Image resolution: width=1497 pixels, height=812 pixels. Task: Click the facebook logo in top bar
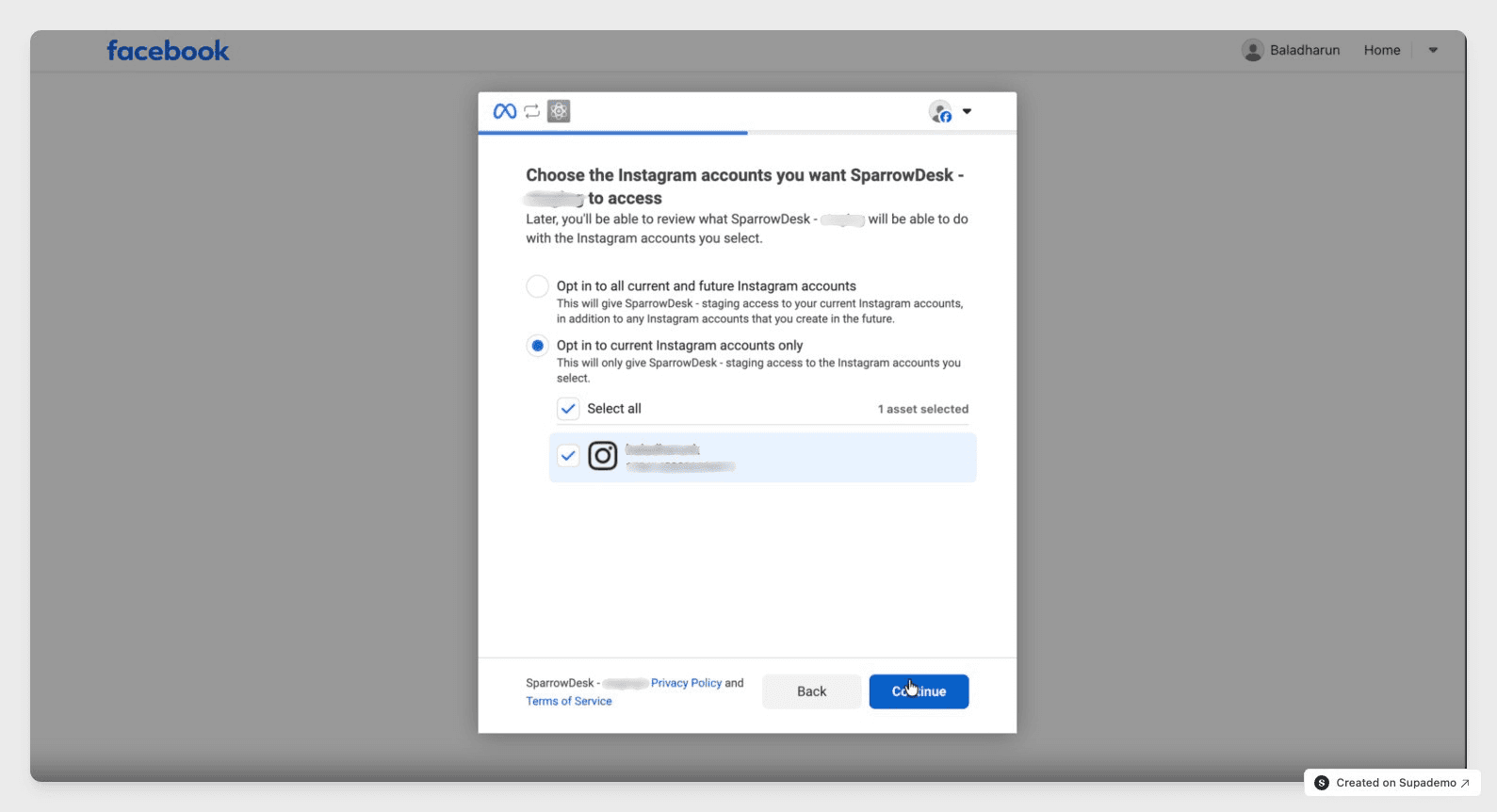(x=168, y=50)
